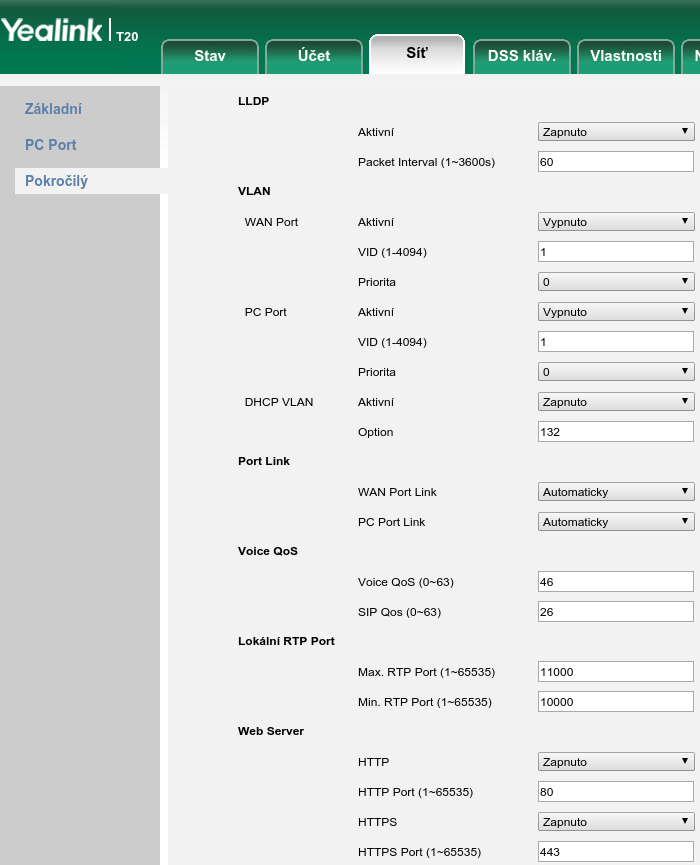The image size is (700, 865).
Task: Click the Max. RTP Port field
Action: coord(616,672)
